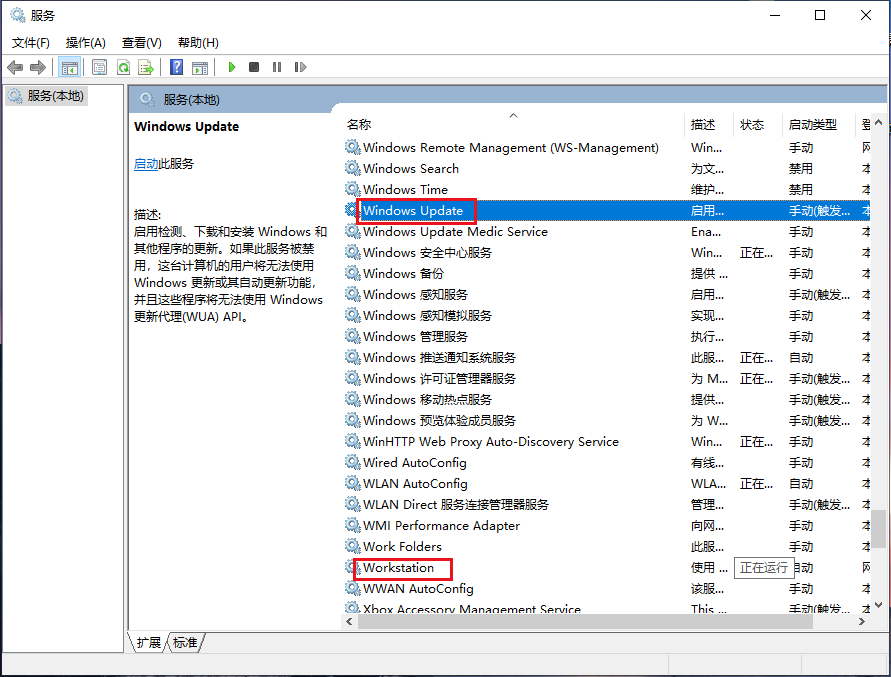
Task: Toggle the action pane toolbar icon
Action: pos(200,68)
